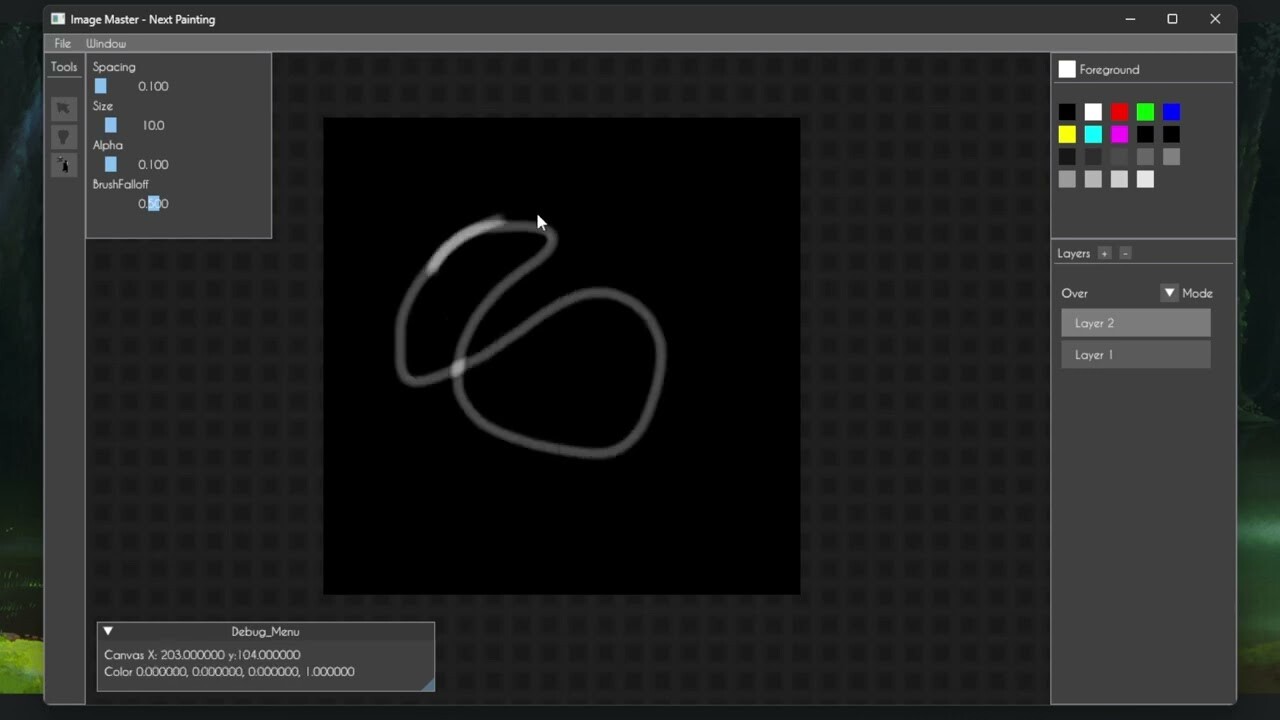Image resolution: width=1280 pixels, height=720 pixels.
Task: Click the Size slider handle
Action: click(x=110, y=125)
